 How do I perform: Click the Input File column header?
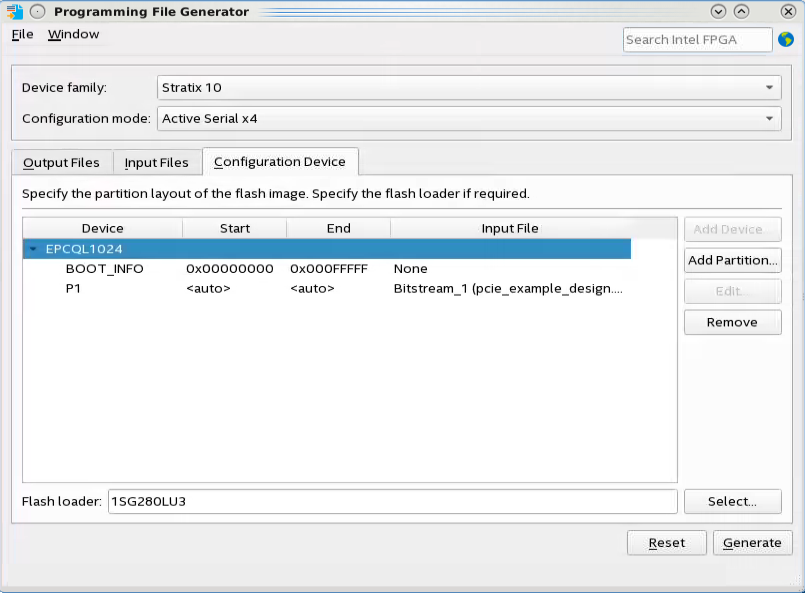point(510,229)
